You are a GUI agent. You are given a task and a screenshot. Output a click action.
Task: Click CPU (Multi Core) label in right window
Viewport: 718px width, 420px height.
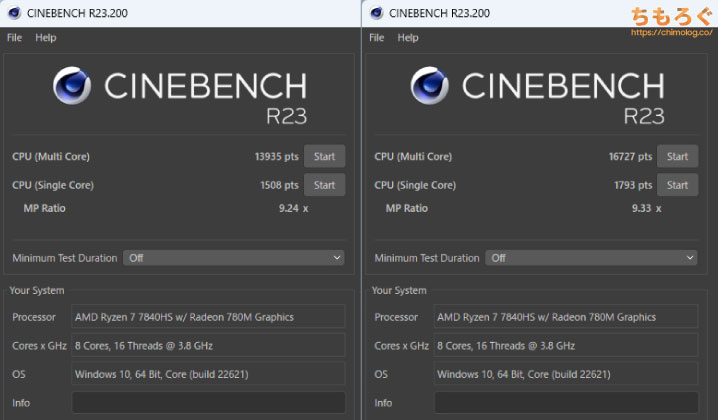click(413, 157)
